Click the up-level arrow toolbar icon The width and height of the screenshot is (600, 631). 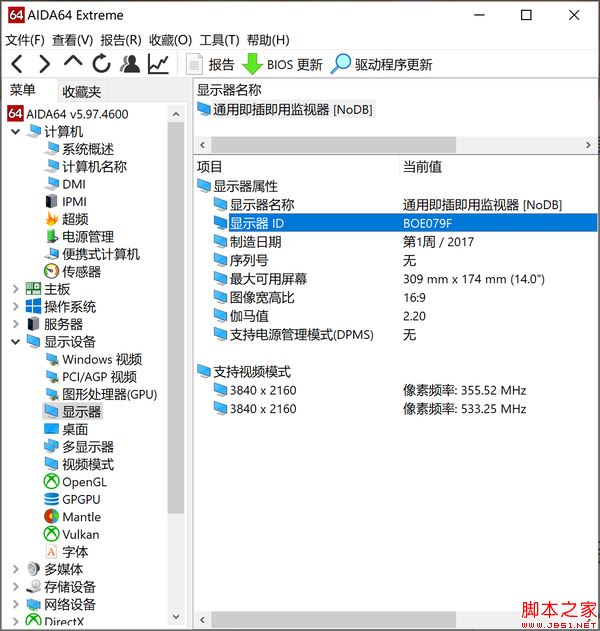click(x=73, y=62)
